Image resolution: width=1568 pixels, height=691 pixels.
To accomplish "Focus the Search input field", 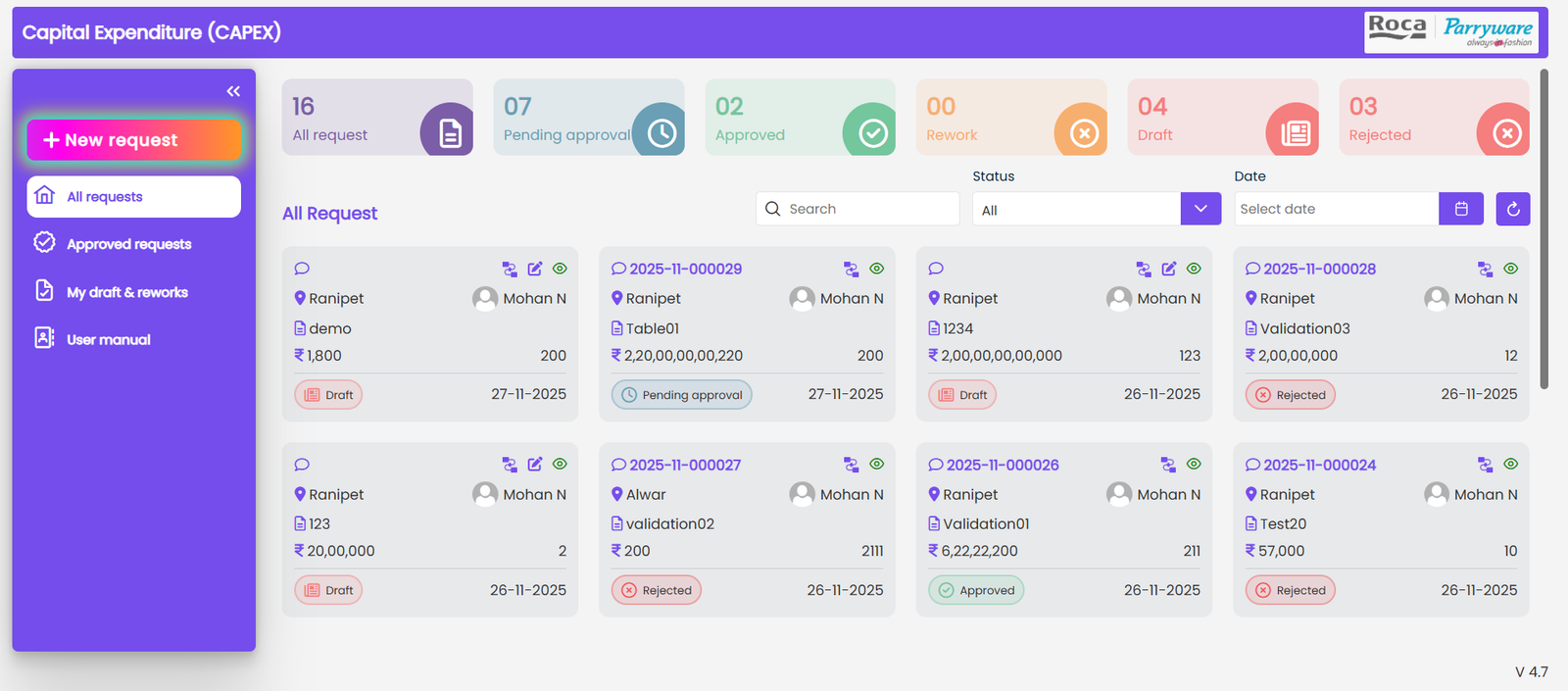I will pos(857,209).
